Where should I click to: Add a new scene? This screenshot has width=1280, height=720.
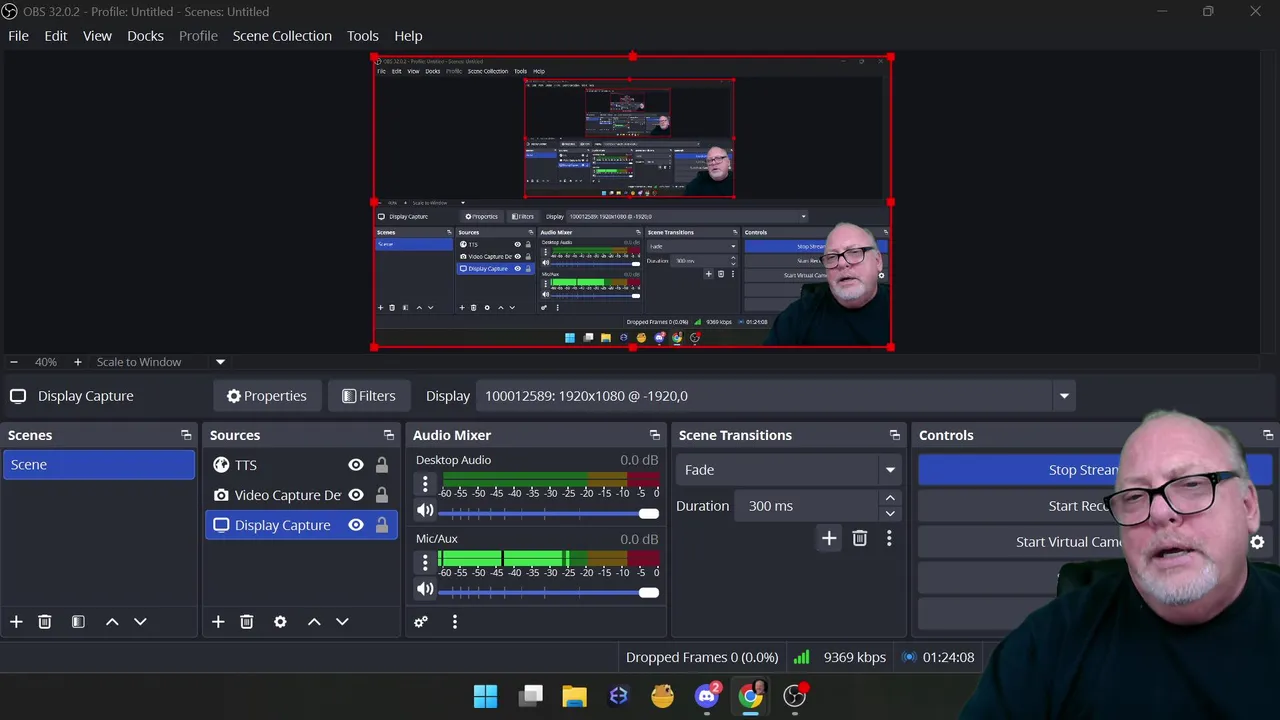pos(16,622)
